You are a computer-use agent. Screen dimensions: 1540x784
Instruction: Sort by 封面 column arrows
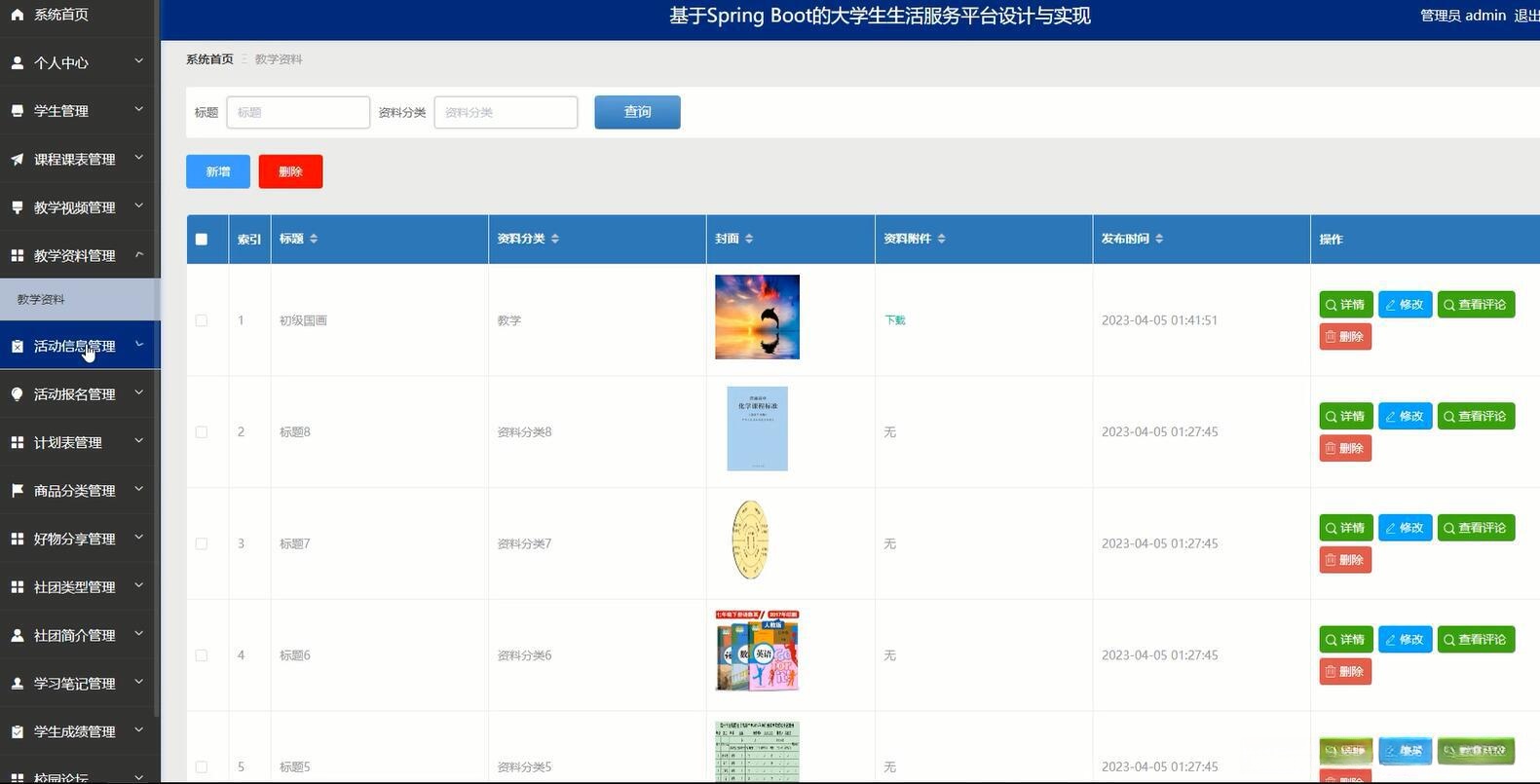pos(749,239)
